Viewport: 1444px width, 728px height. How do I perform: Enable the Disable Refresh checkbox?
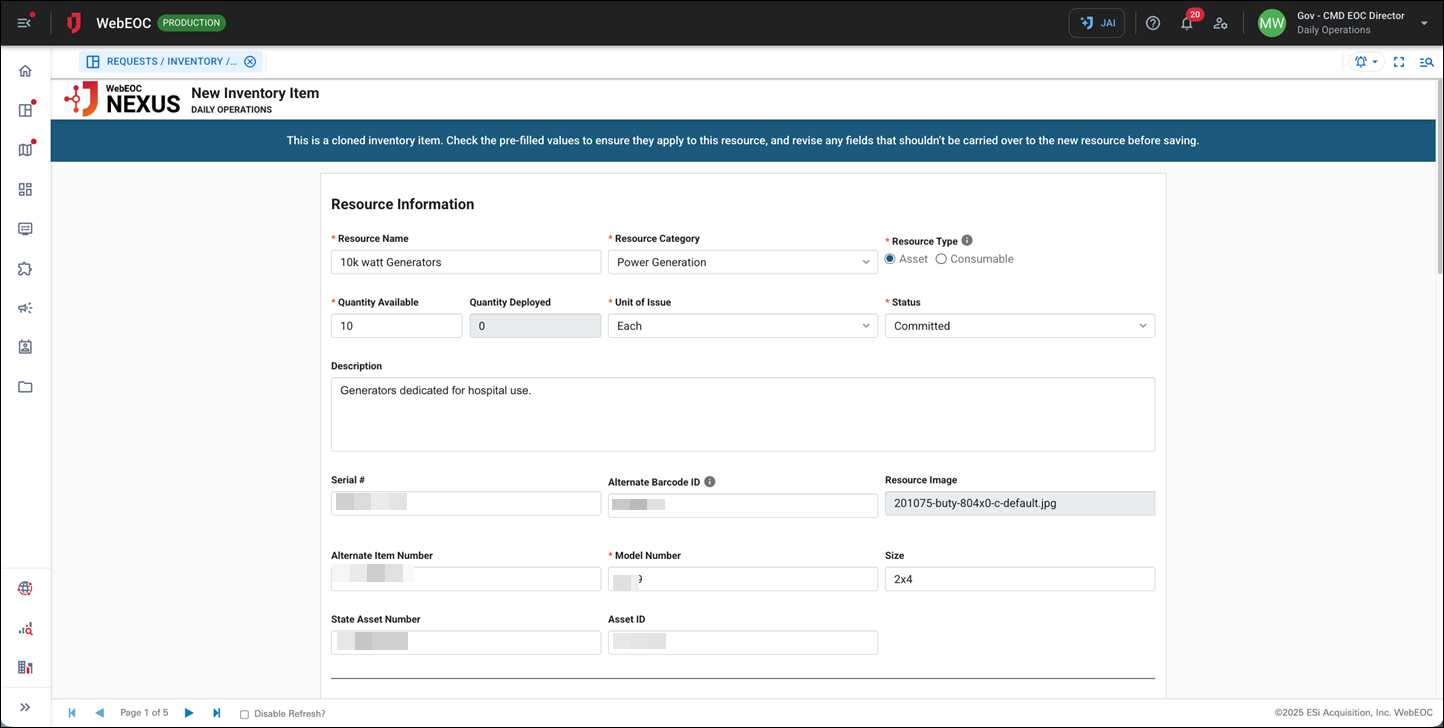coord(245,714)
